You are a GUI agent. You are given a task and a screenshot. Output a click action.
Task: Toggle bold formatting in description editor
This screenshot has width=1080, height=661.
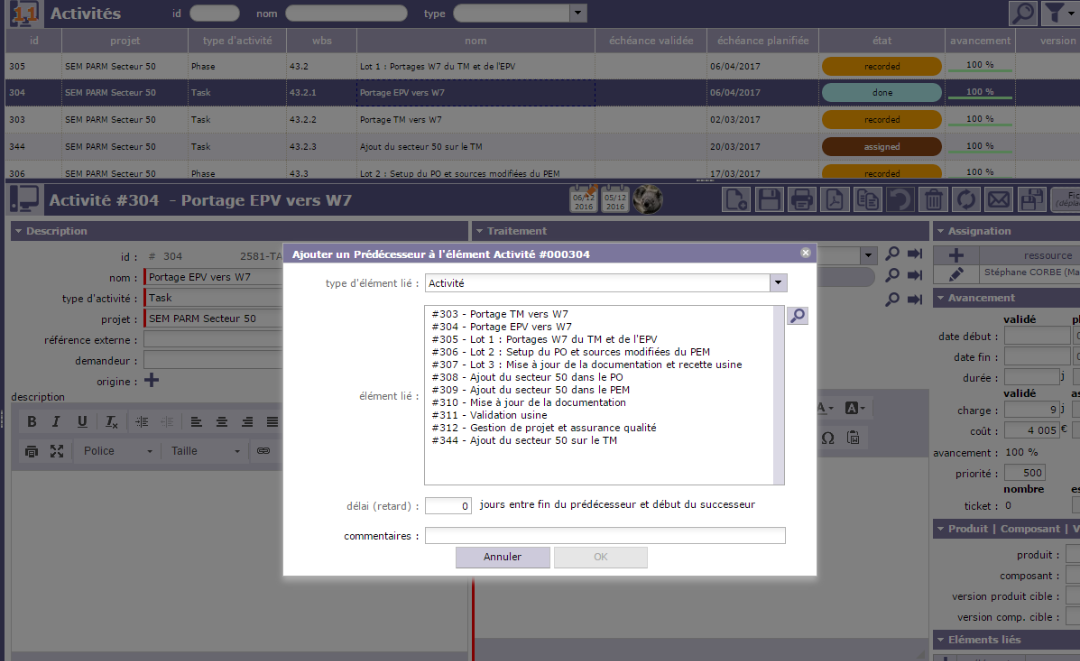pos(32,422)
